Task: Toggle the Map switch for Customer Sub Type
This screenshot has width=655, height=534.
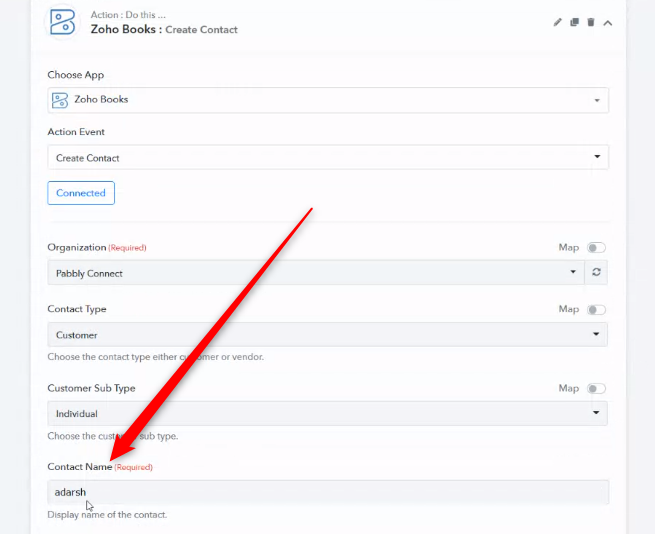Action: pos(596,389)
